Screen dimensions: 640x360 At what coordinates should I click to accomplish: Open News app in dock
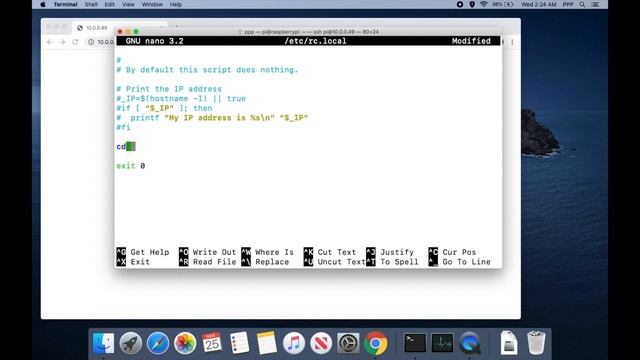point(321,343)
